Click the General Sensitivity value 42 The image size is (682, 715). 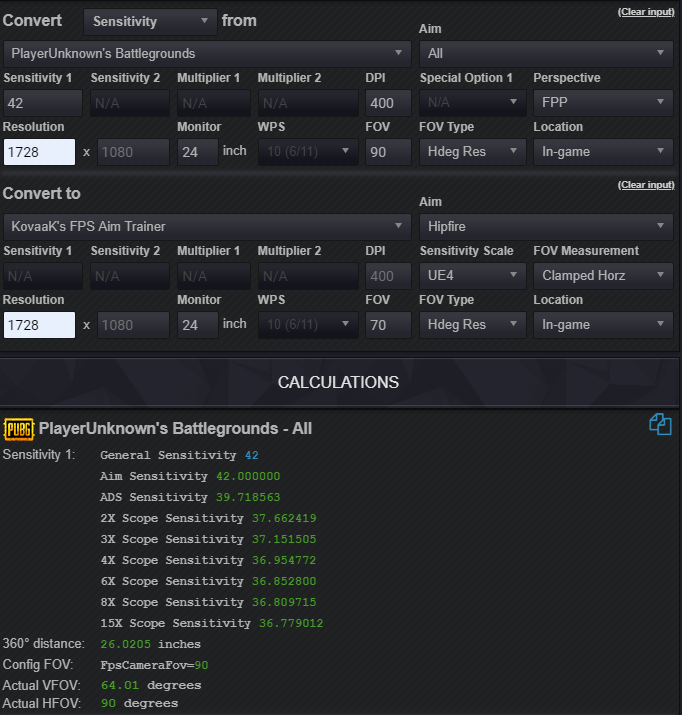(x=252, y=455)
